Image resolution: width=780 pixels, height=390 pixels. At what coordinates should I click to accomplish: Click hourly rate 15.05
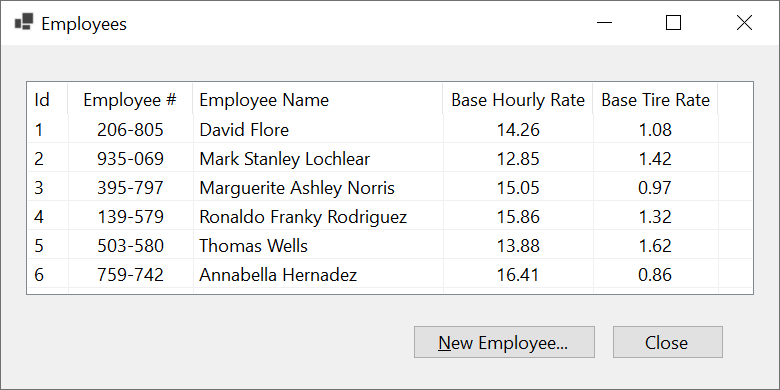518,188
